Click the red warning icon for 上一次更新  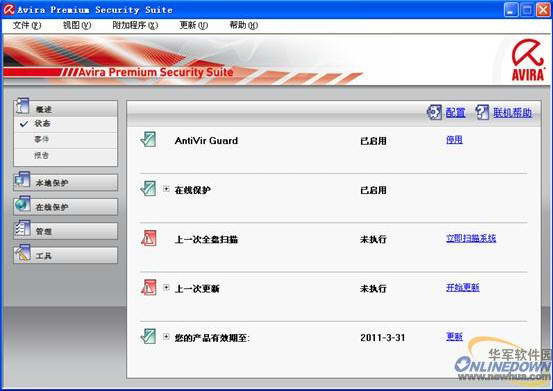tap(148, 287)
